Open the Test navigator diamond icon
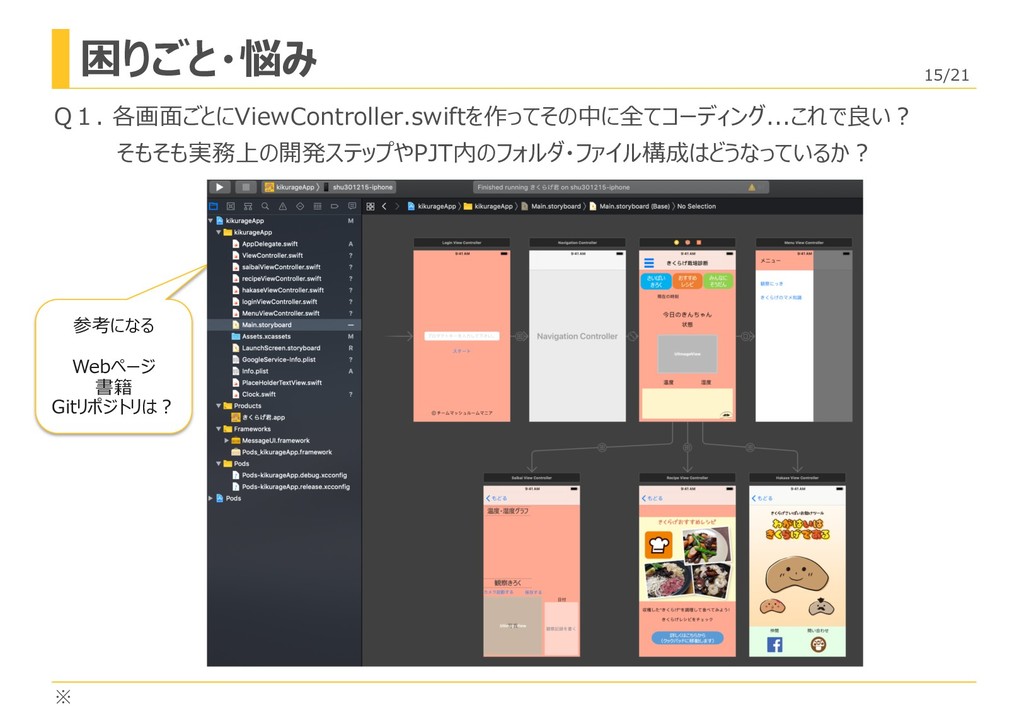The width and height of the screenshot is (1024, 709). 300,206
